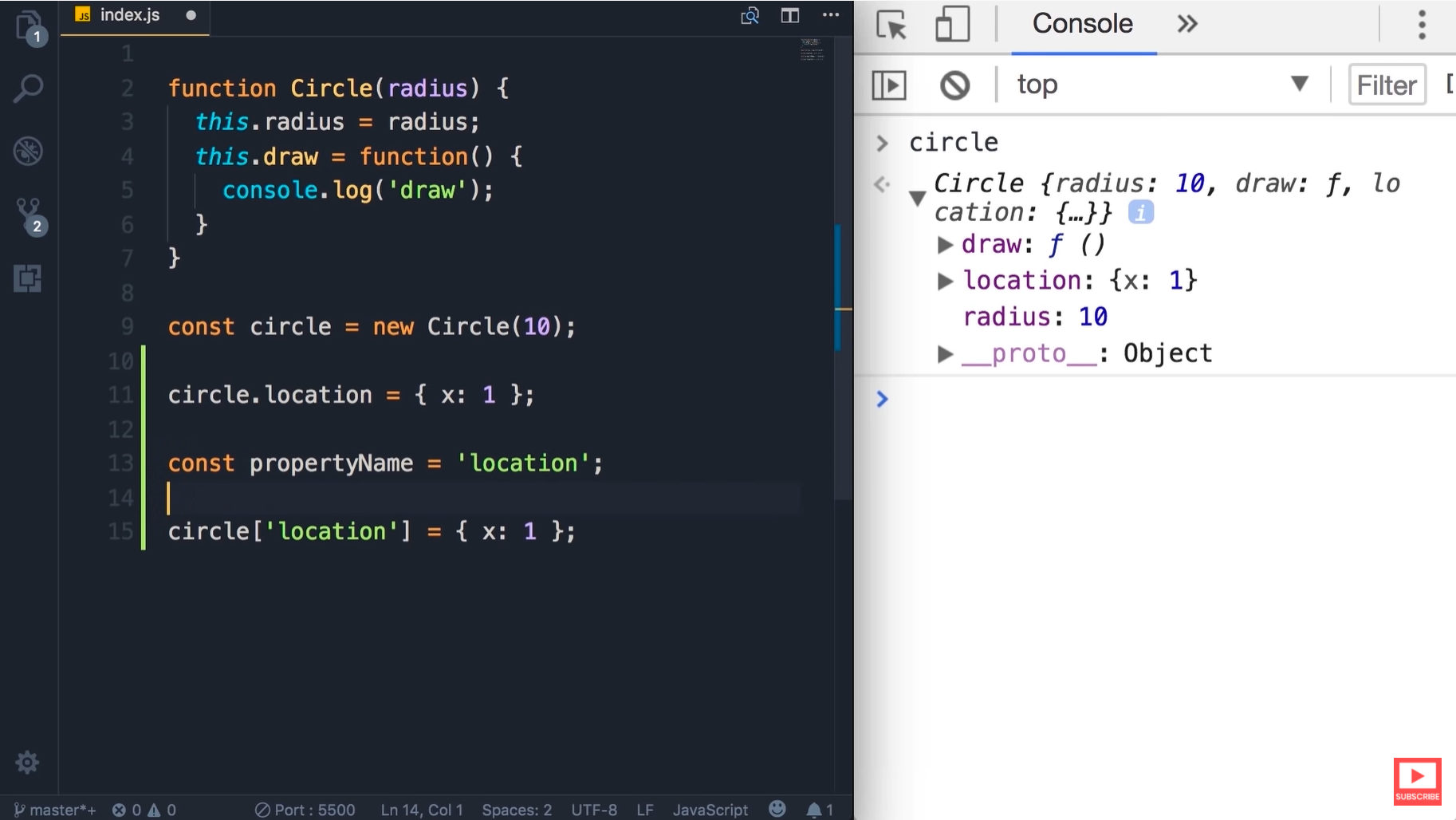This screenshot has width=1456, height=820.
Task: Clear the console
Action: pos(954,85)
